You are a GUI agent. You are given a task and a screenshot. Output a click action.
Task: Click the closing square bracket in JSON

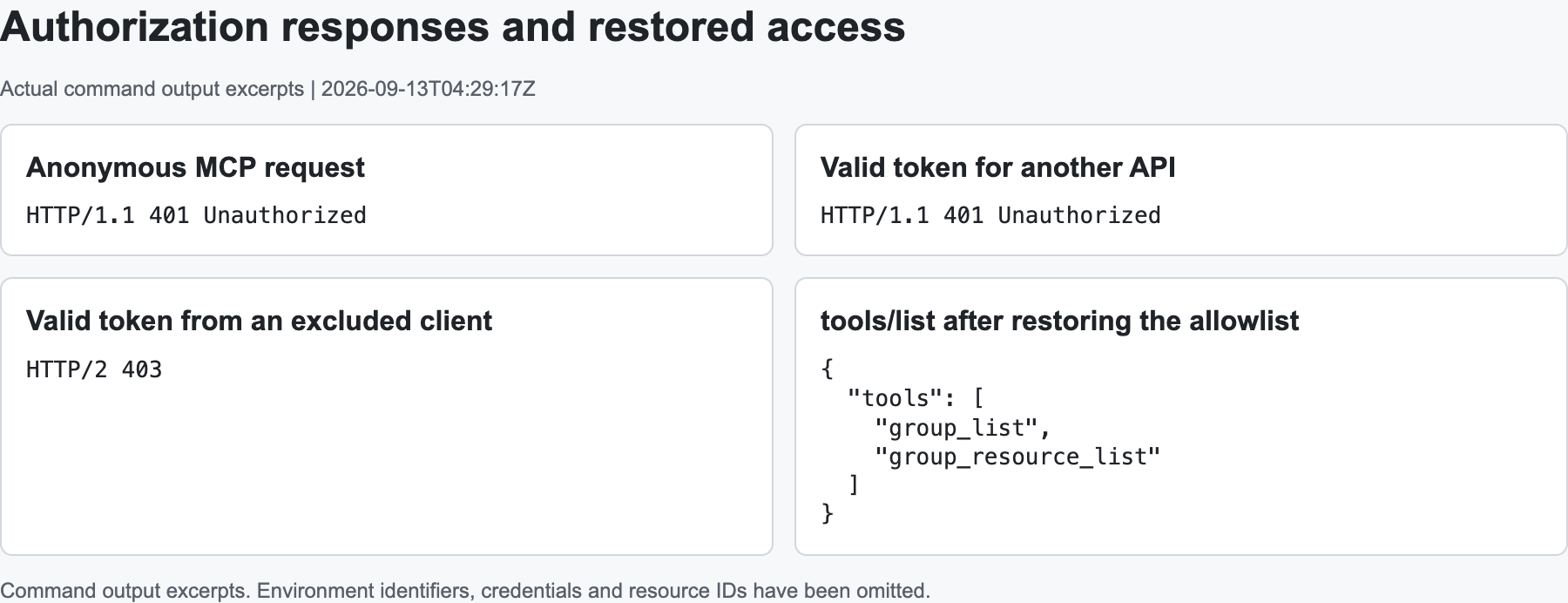(855, 485)
